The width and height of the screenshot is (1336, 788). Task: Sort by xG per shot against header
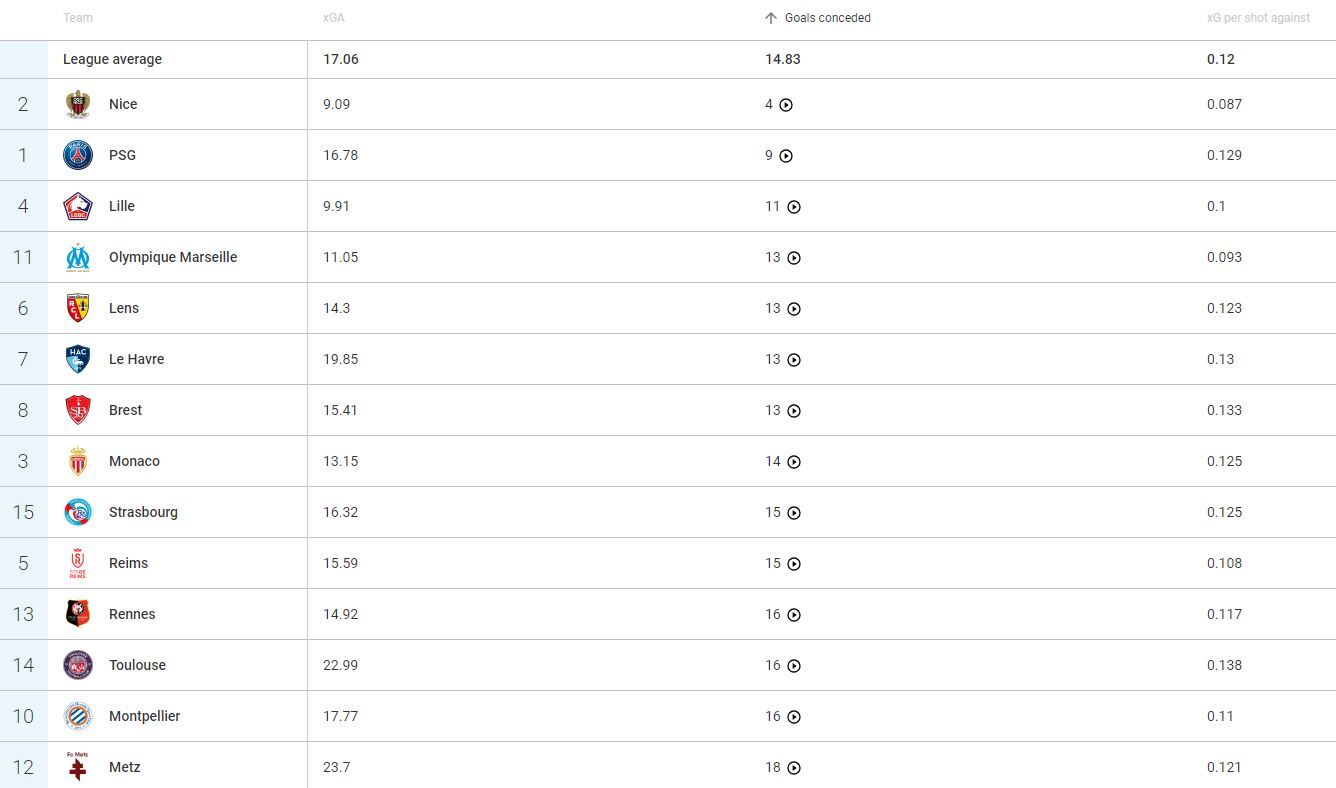[x=1258, y=18]
